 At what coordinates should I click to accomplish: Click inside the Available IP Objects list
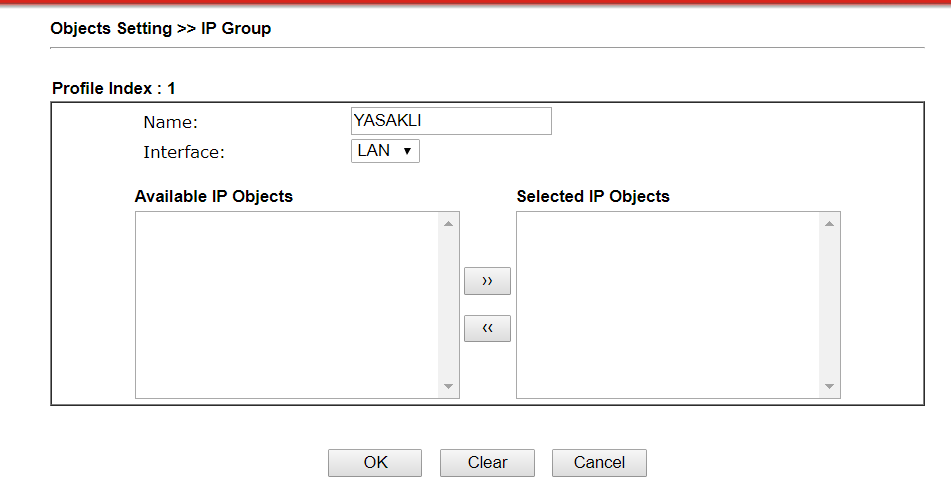tap(287, 304)
